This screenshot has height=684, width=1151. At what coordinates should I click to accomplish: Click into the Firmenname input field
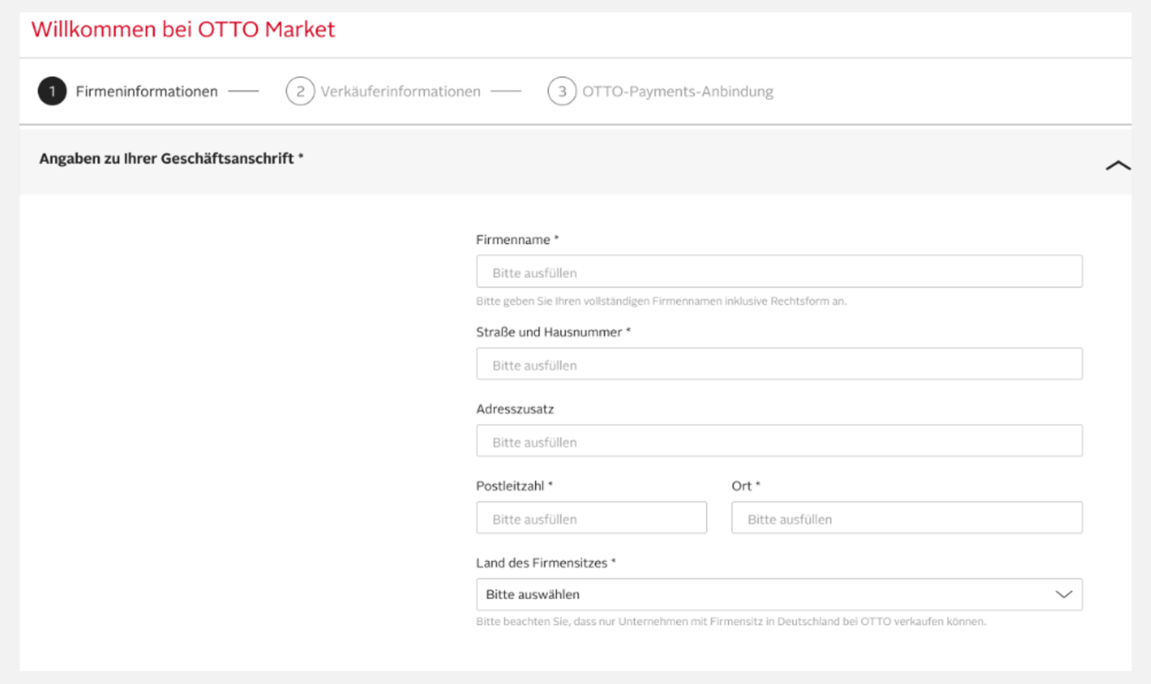(x=779, y=270)
